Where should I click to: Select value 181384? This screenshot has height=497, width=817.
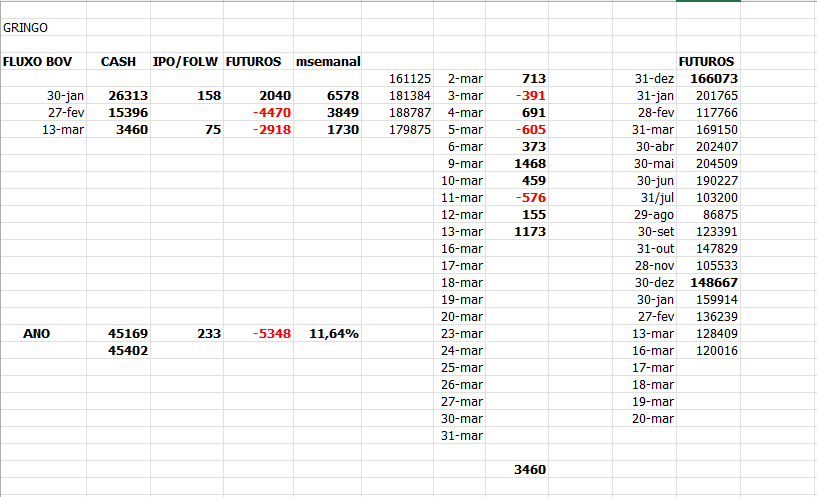click(398, 96)
